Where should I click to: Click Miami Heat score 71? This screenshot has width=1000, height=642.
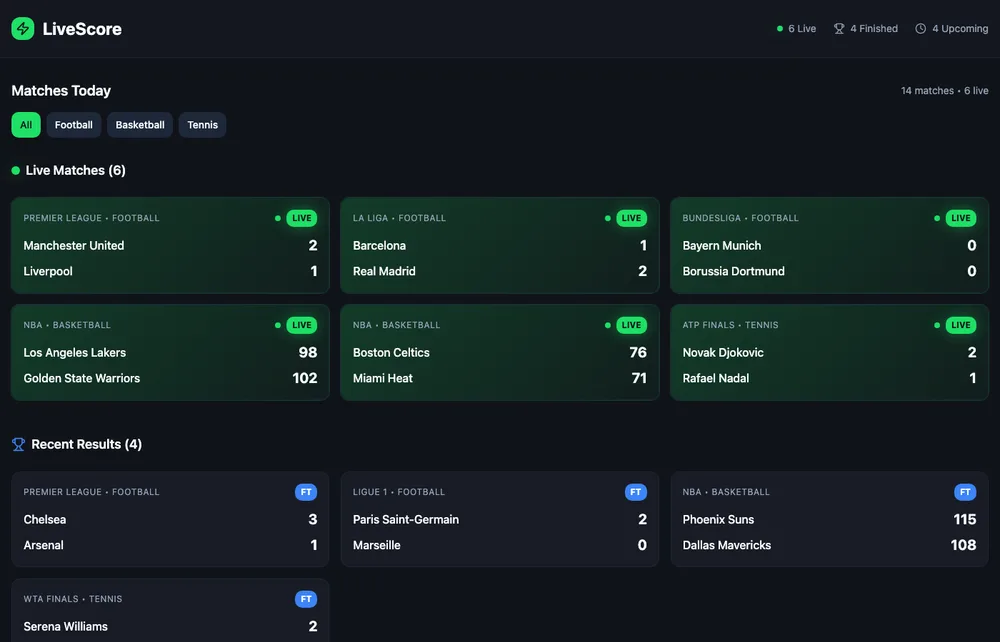click(639, 378)
